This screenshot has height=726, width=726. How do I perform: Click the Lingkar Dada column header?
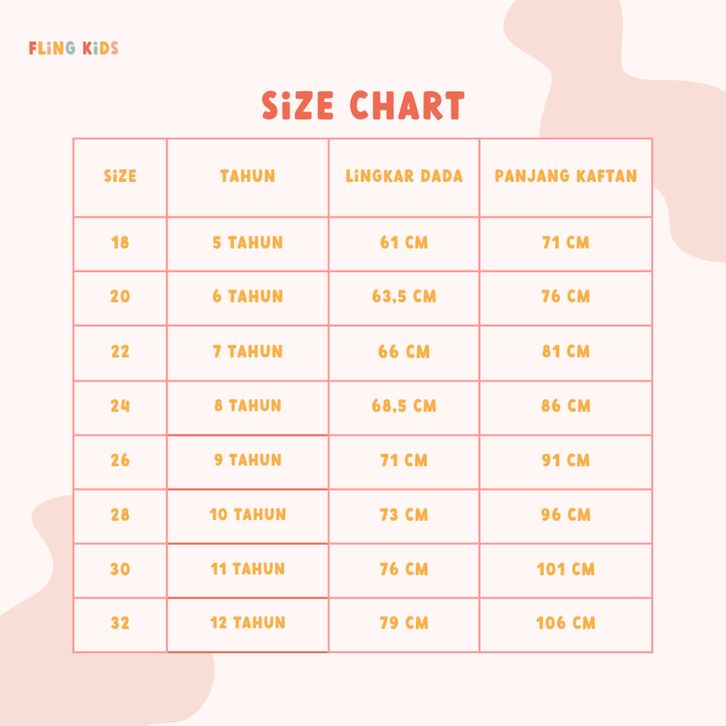[x=404, y=176]
